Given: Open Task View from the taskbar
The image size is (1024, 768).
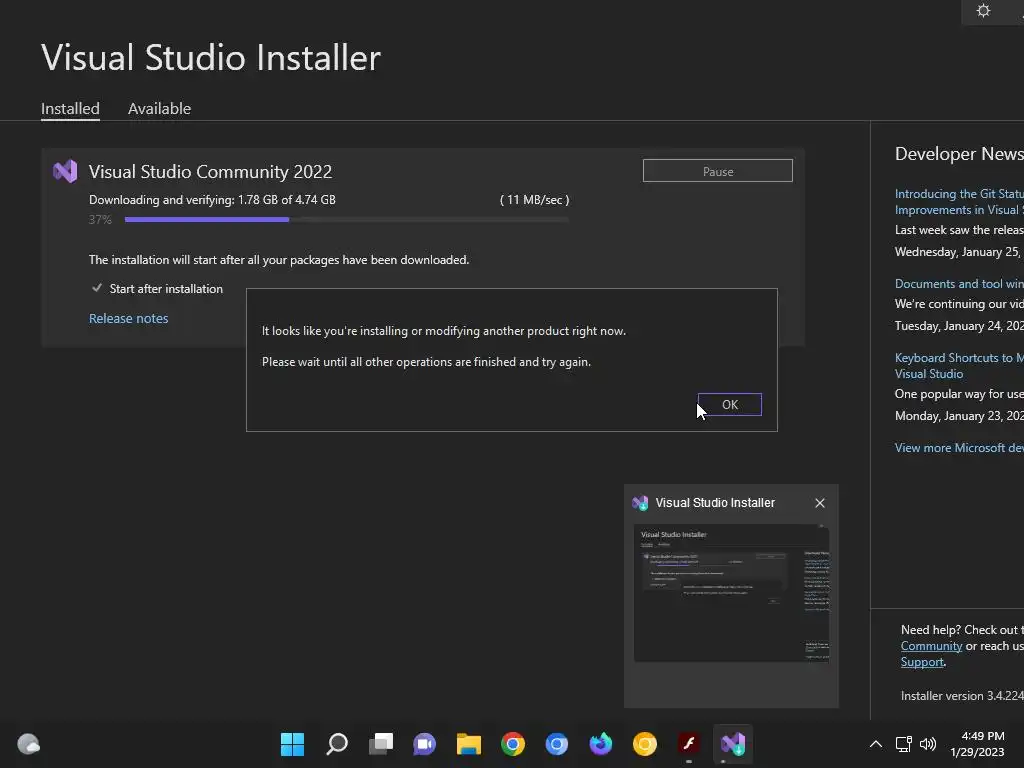Looking at the screenshot, I should pyautogui.click(x=381, y=744).
